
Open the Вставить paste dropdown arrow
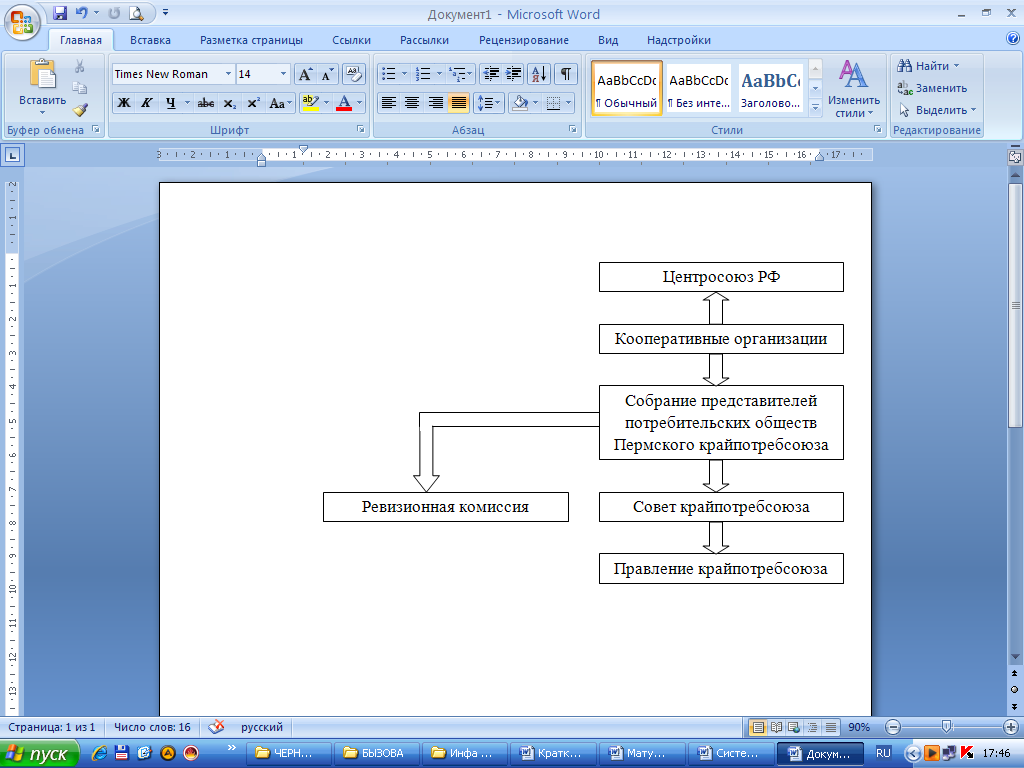(x=42, y=112)
